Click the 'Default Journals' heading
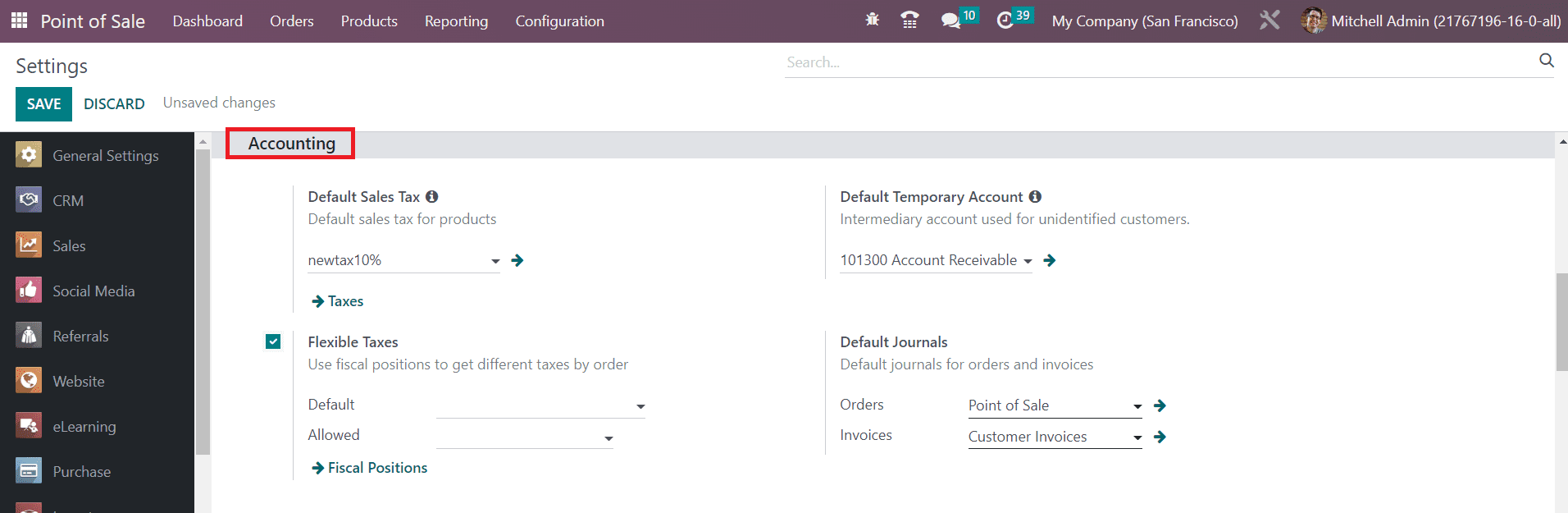Viewport: 1568px width, 513px height. click(x=894, y=342)
